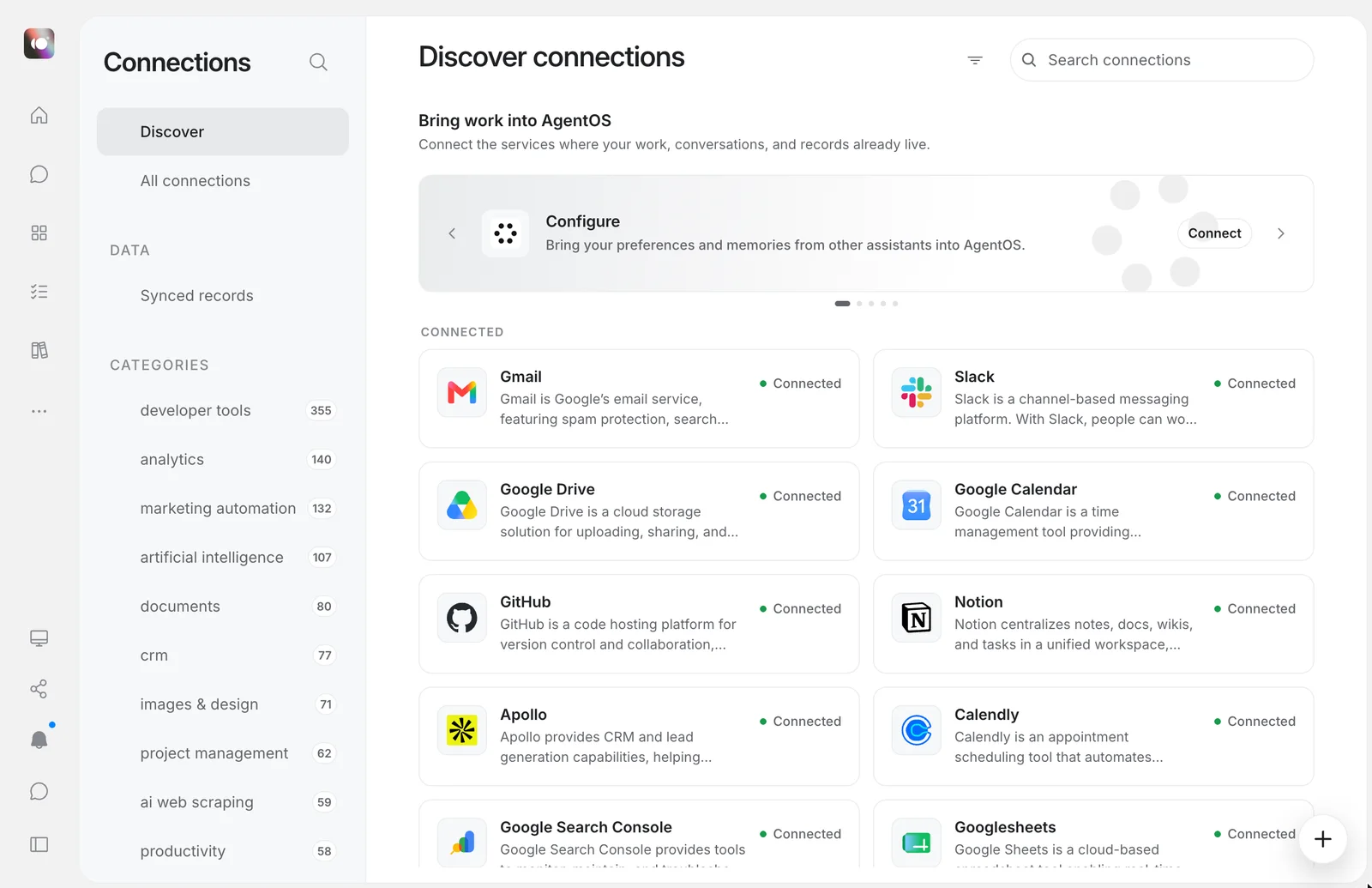
Task: Click the Search connections input field
Action: click(1162, 60)
